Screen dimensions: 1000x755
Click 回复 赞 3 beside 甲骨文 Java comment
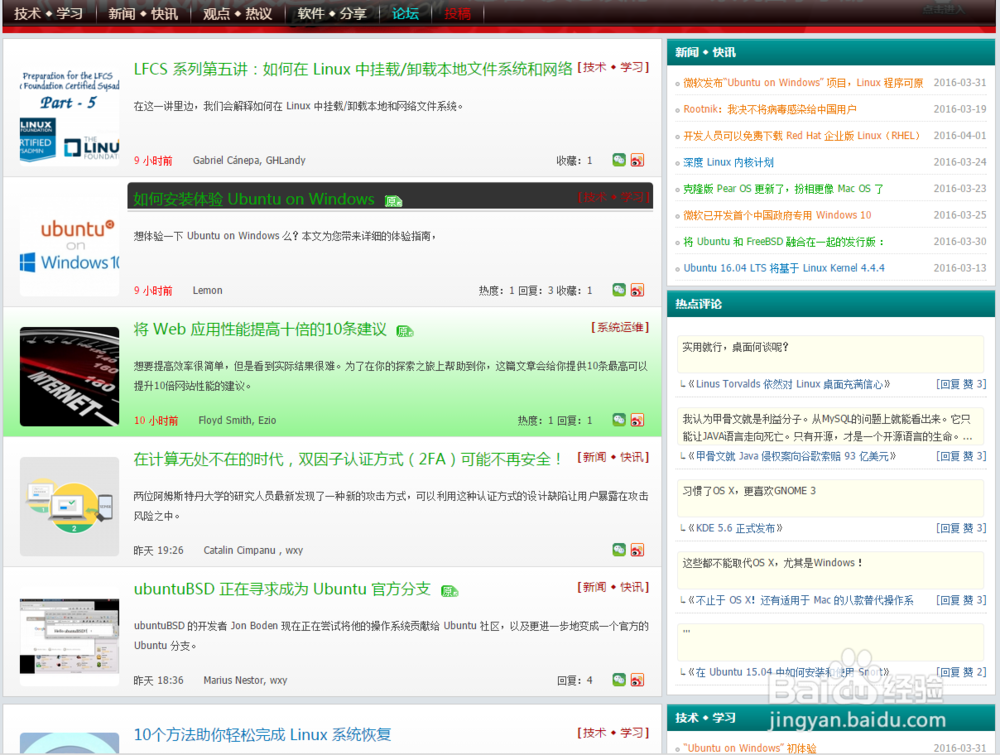click(x=961, y=456)
